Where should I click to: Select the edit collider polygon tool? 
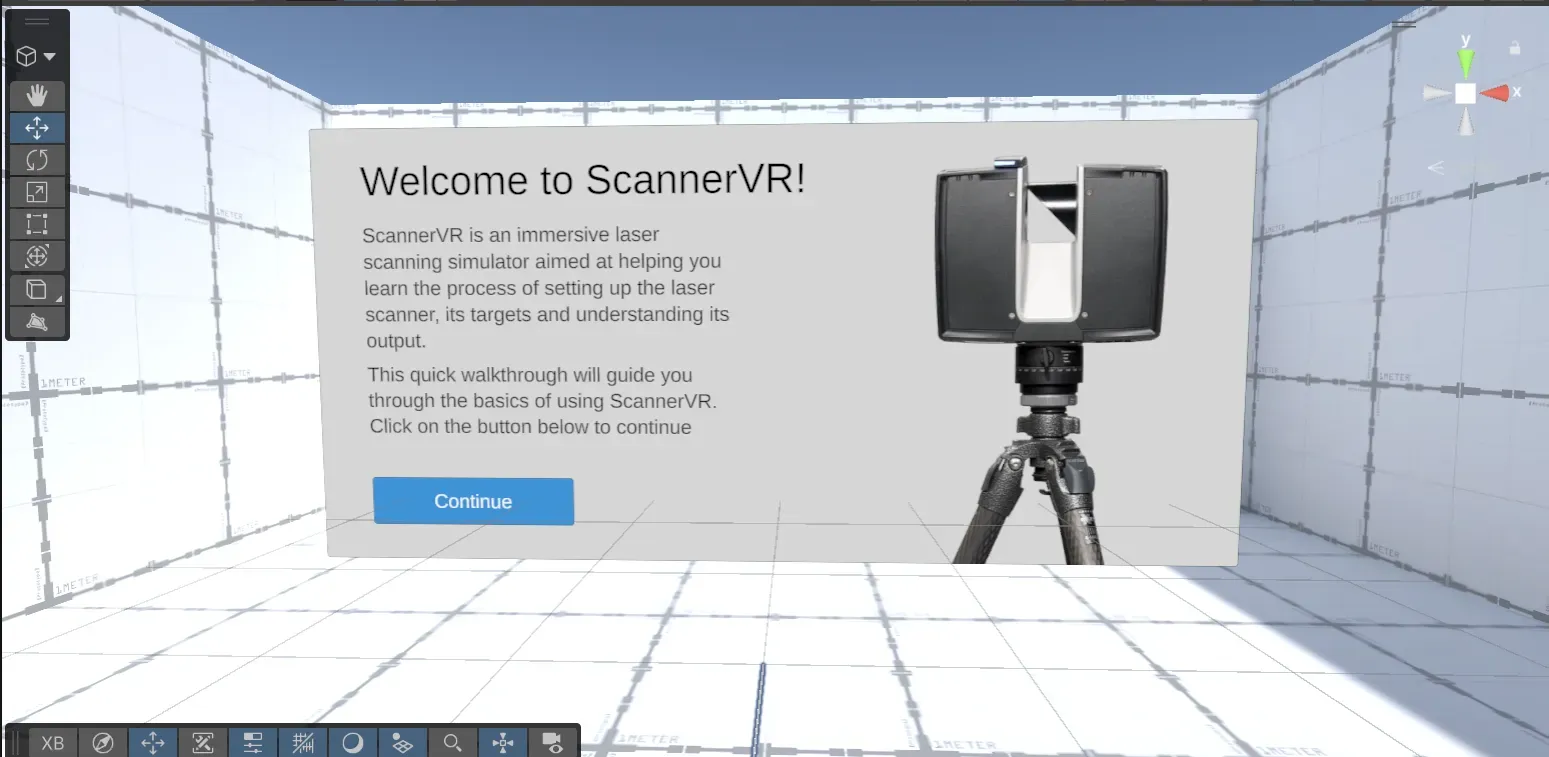[37, 322]
